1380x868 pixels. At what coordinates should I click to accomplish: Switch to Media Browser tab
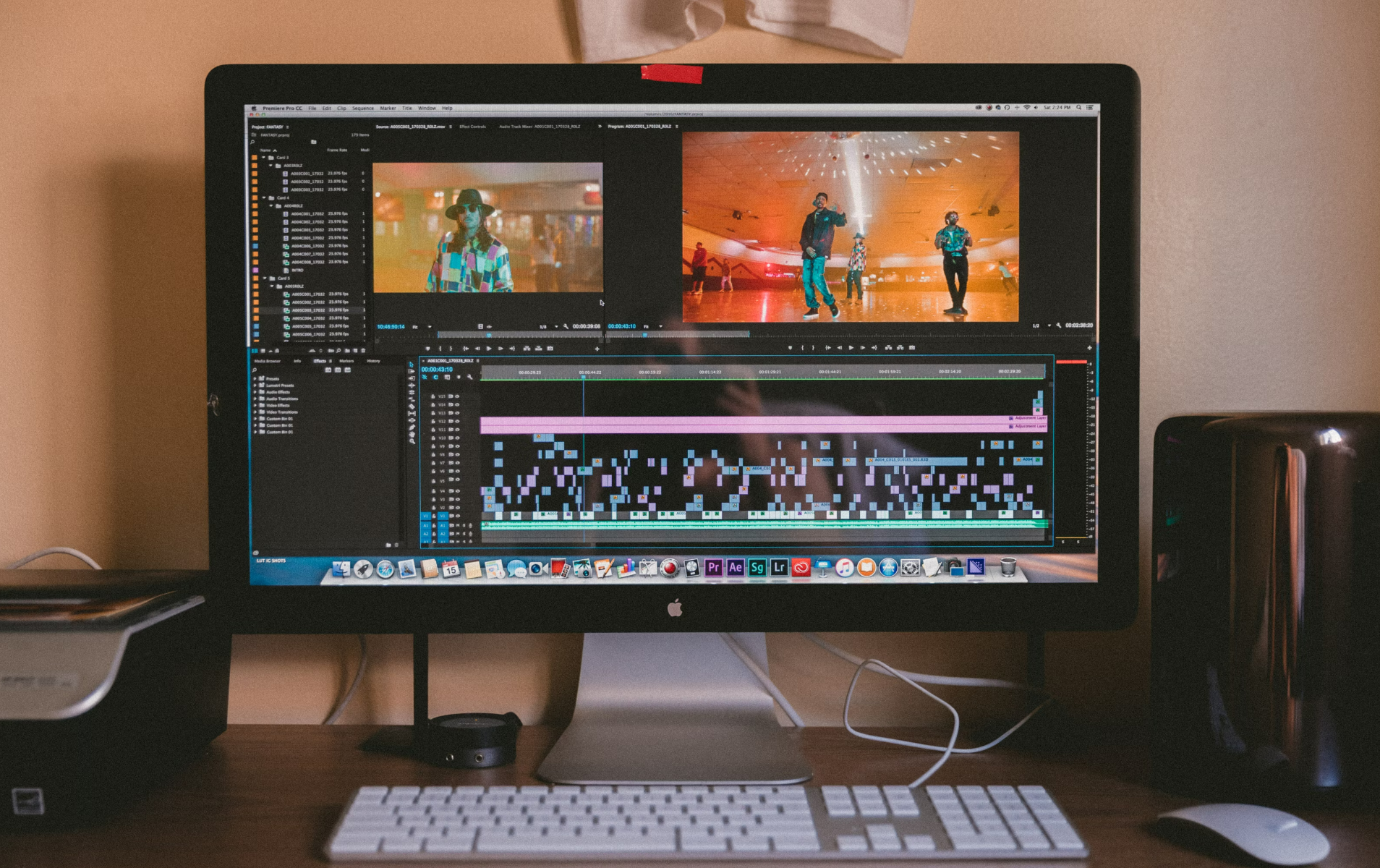[268, 361]
